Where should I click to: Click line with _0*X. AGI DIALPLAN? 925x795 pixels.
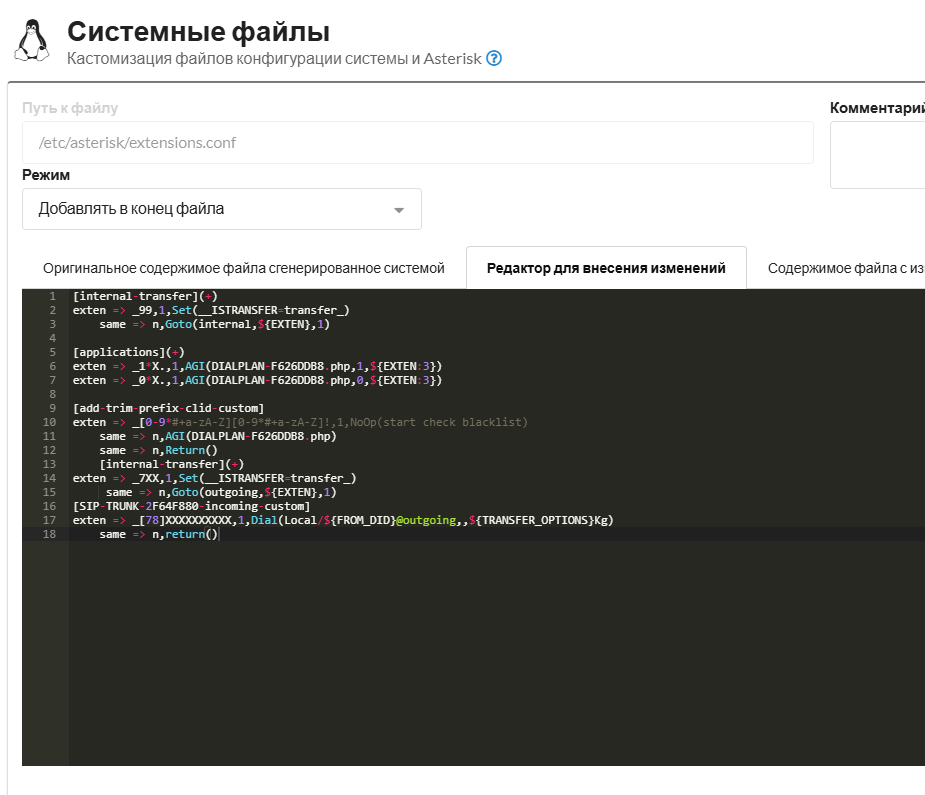pyautogui.click(x=257, y=380)
